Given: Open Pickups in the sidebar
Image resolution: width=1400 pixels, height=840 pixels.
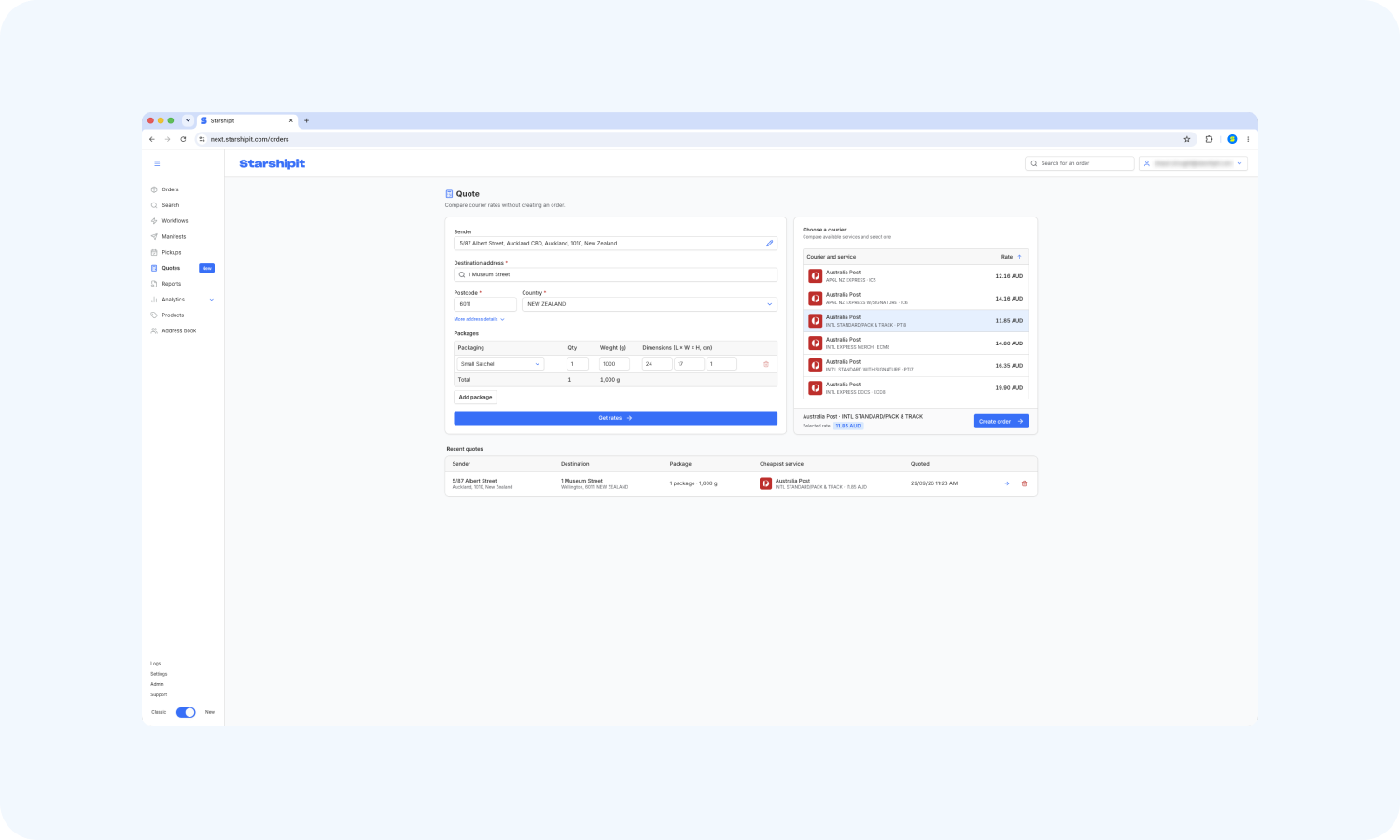Looking at the screenshot, I should point(172,252).
